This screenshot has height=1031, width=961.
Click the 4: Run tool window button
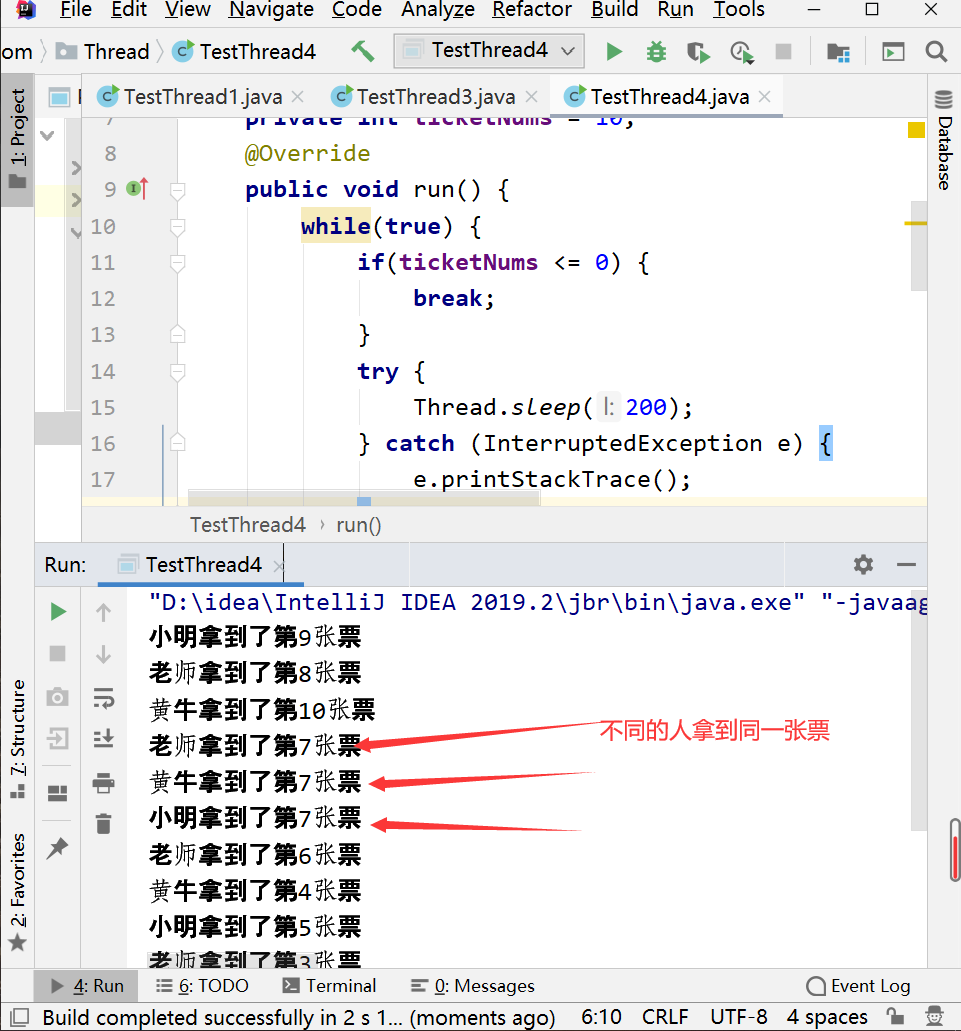coord(86,986)
